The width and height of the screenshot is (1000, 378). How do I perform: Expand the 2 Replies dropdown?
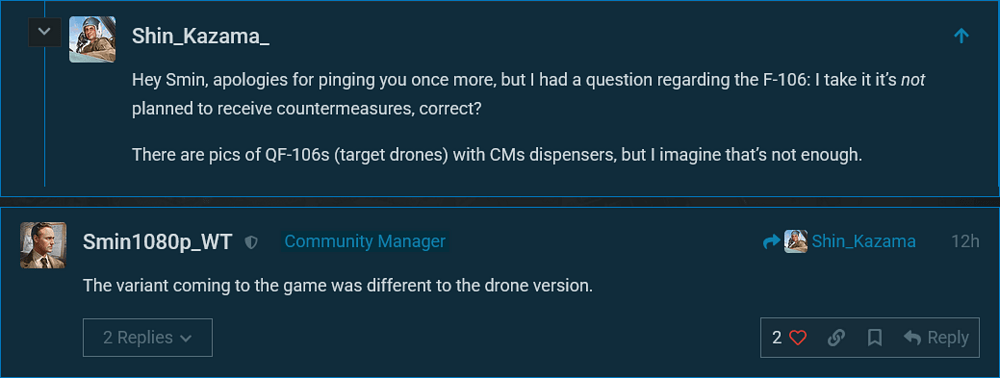(x=148, y=337)
